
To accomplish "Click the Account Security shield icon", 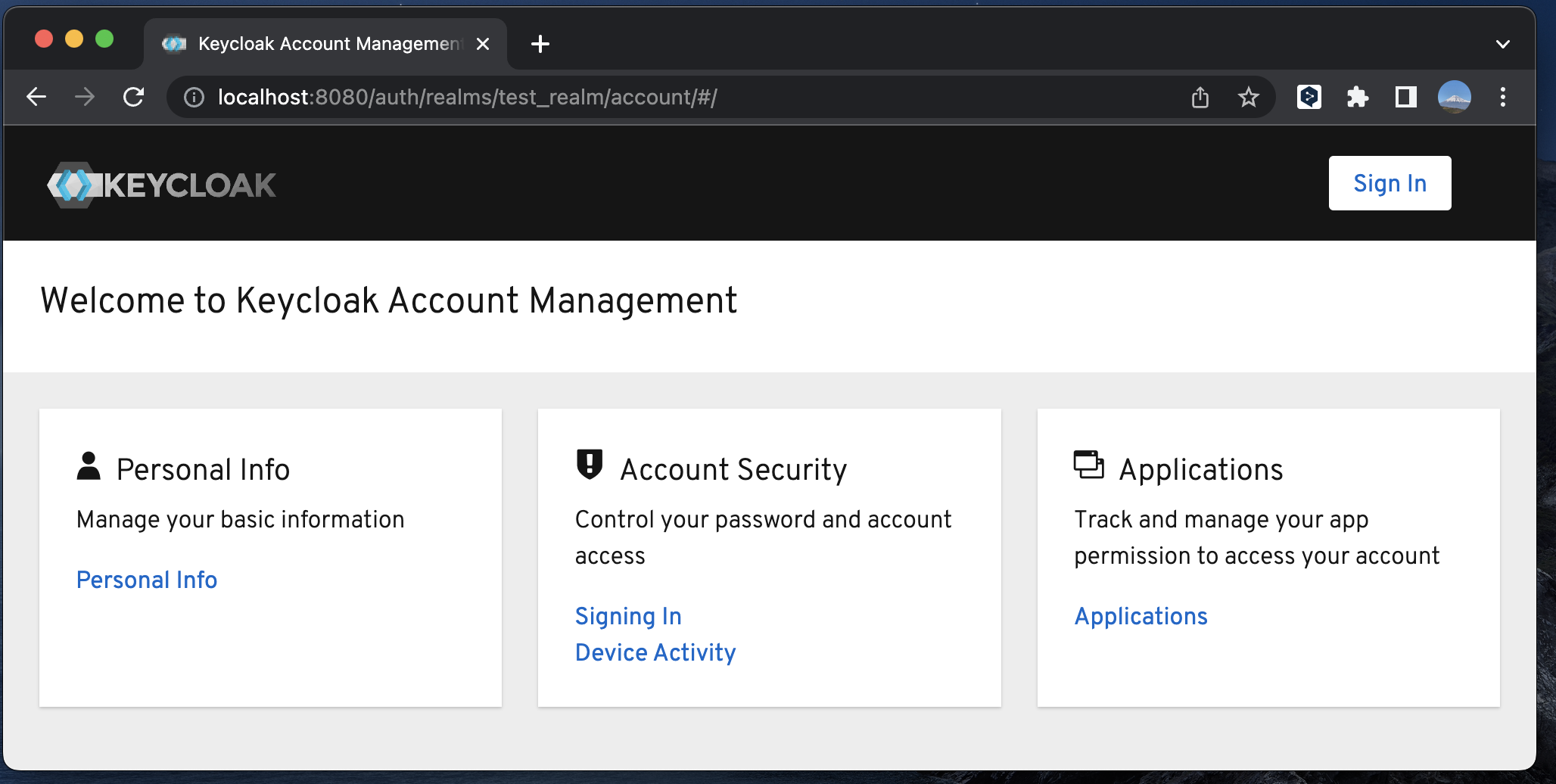I will [x=589, y=466].
